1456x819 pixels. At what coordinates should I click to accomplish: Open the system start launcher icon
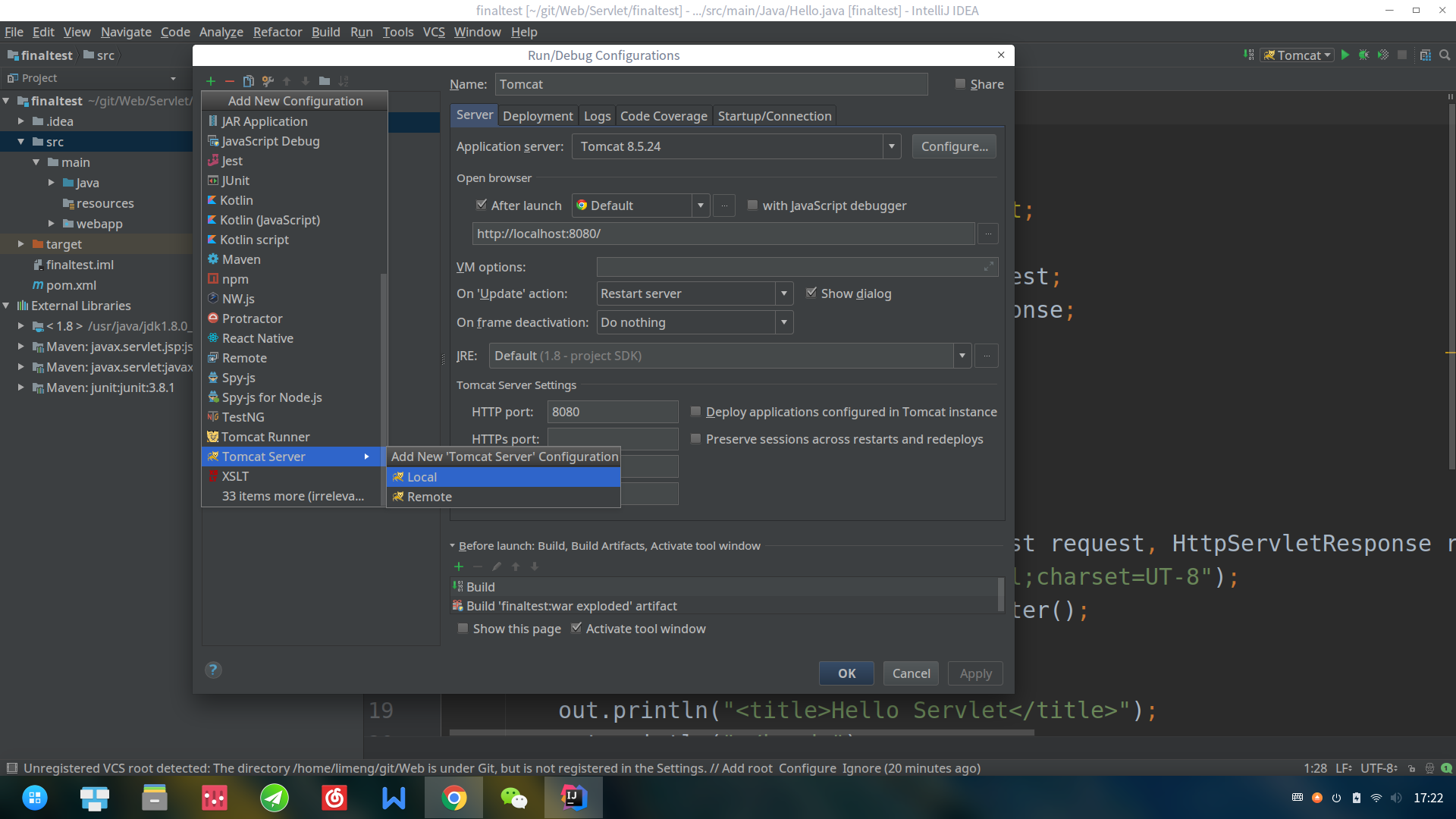[x=35, y=798]
